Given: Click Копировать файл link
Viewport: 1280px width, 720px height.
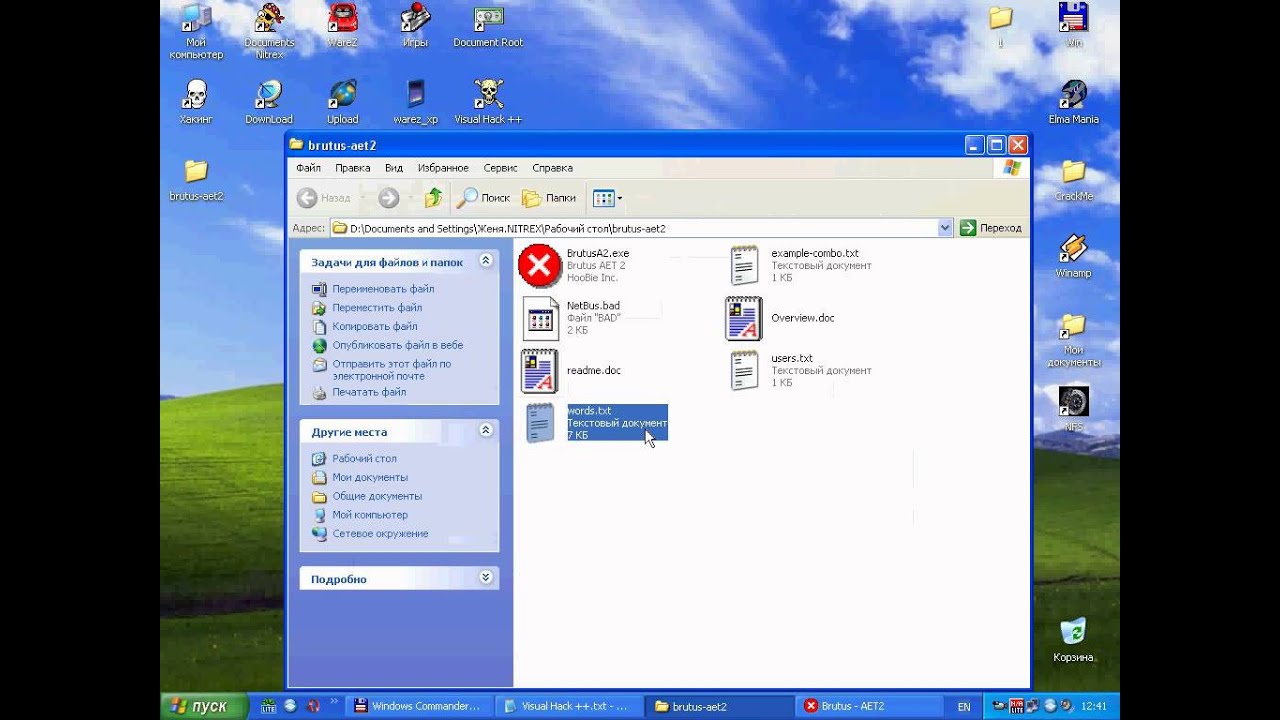Looking at the screenshot, I should pos(375,326).
